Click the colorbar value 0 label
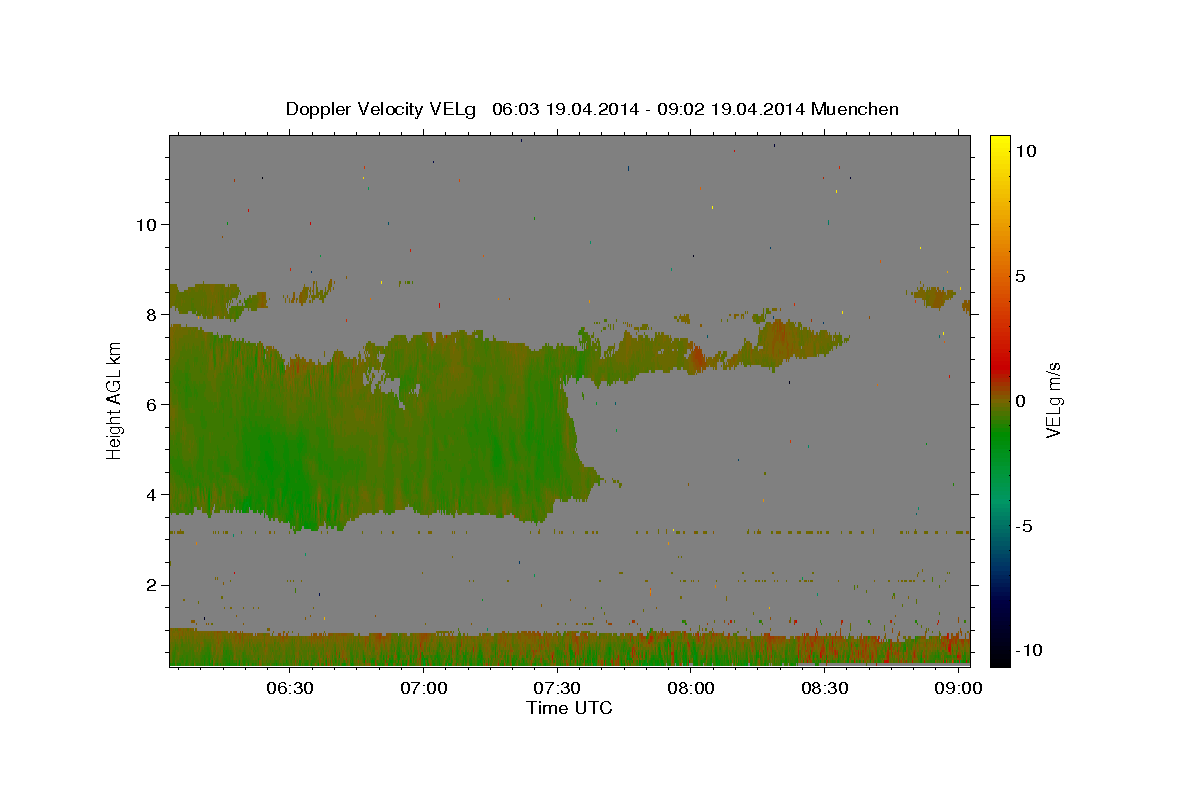Screen dimensions: 1200x800 point(1020,401)
